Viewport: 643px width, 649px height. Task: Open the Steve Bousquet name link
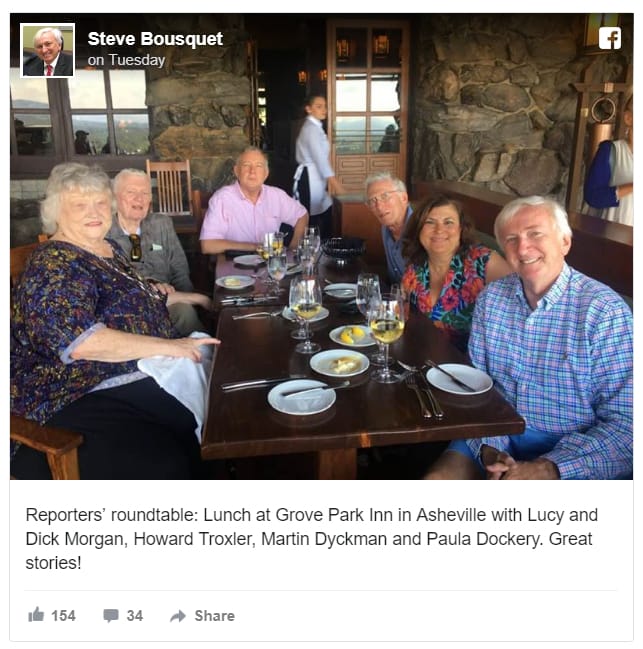(x=155, y=39)
